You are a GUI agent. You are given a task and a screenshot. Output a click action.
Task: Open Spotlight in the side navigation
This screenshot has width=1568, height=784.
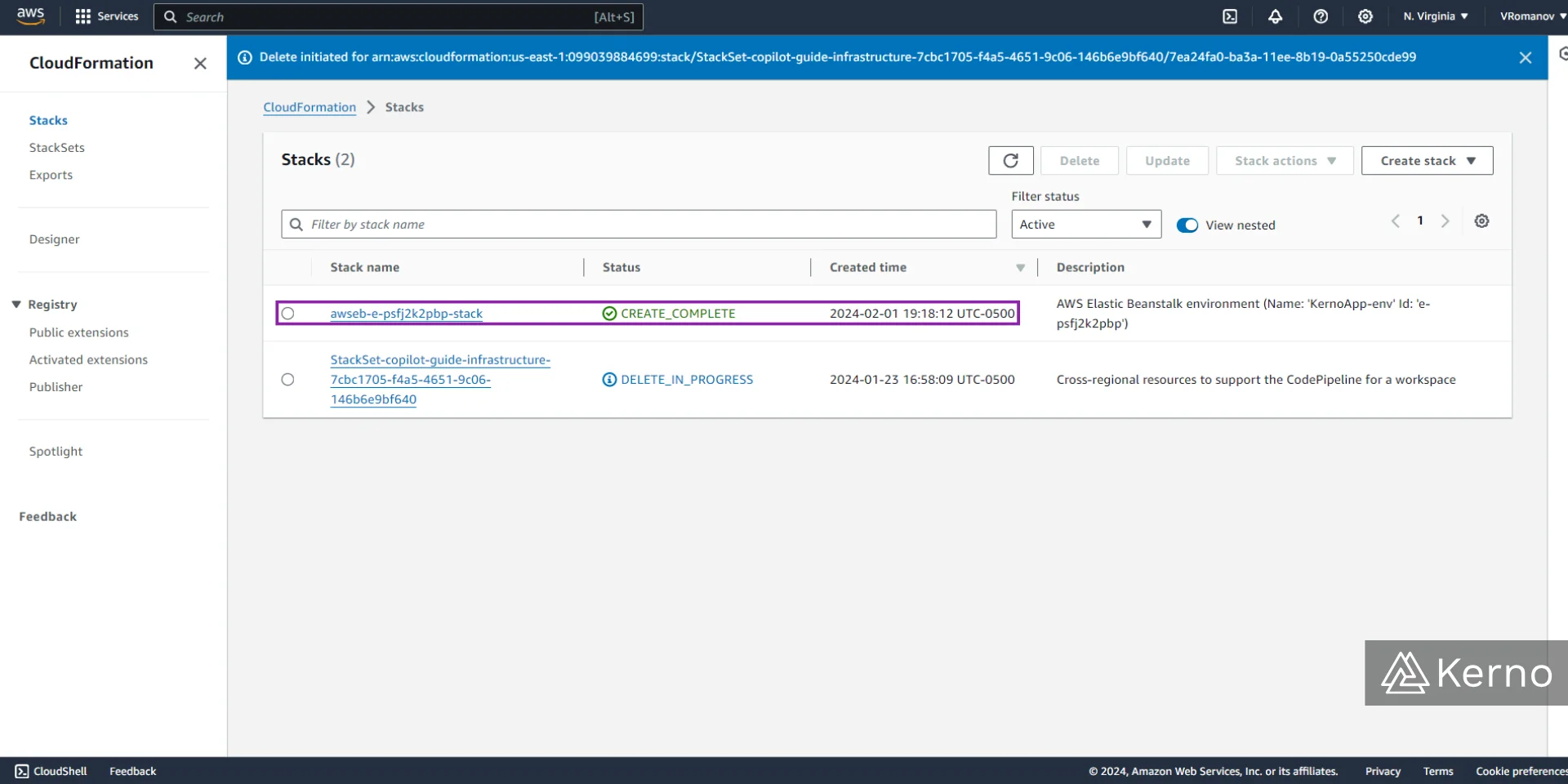pos(56,452)
